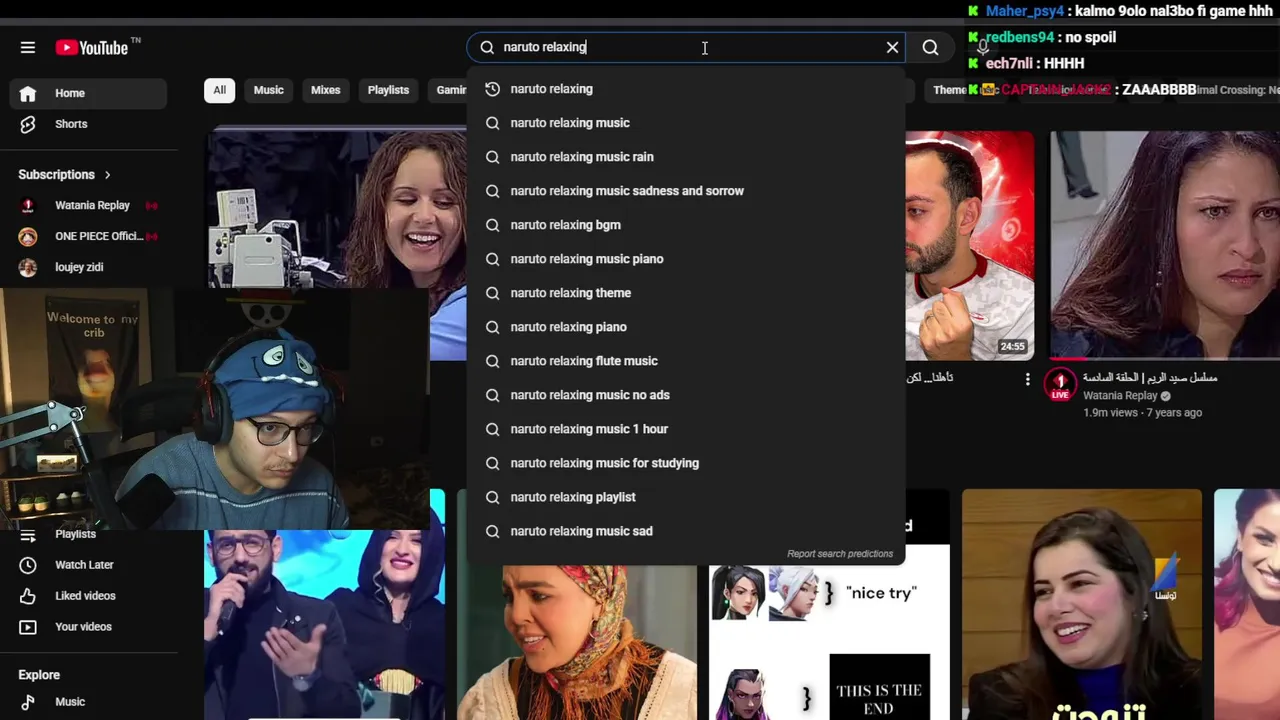
Task: Choose 'naruto relaxing music 1 hour' suggestion
Action: (685, 429)
